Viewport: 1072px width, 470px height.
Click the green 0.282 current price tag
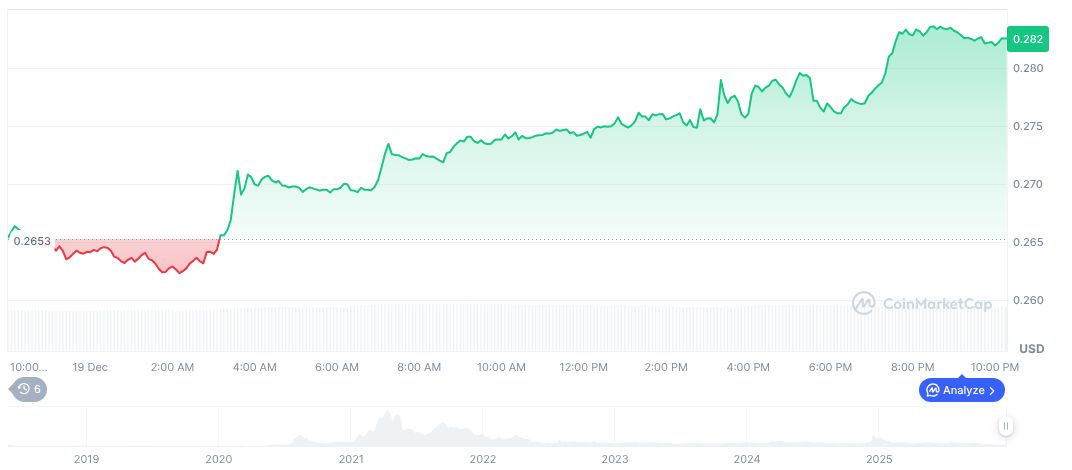click(x=1027, y=39)
